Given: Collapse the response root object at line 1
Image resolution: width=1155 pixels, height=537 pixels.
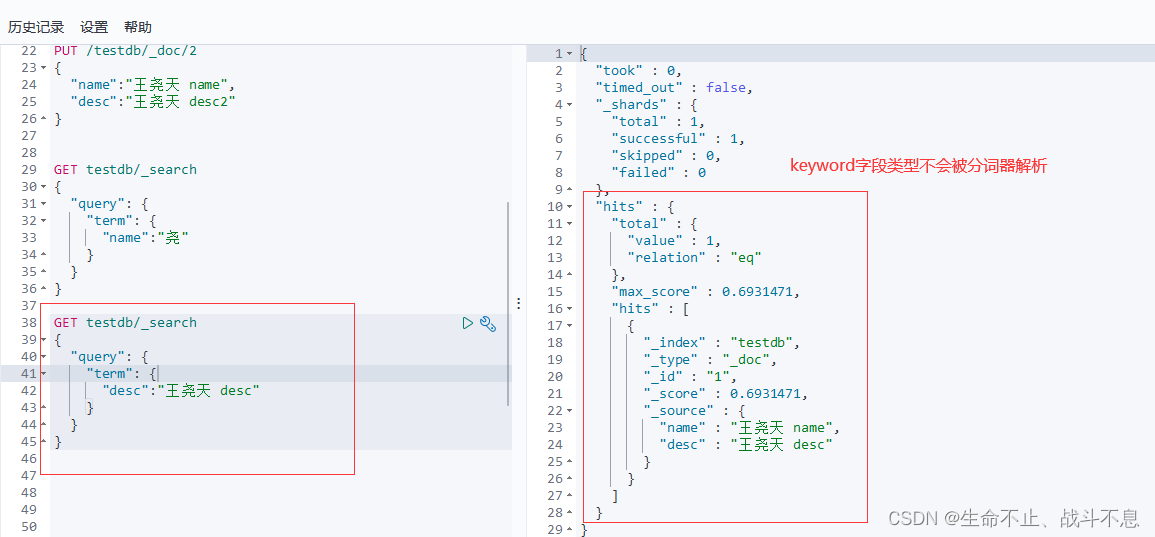Looking at the screenshot, I should coord(570,54).
